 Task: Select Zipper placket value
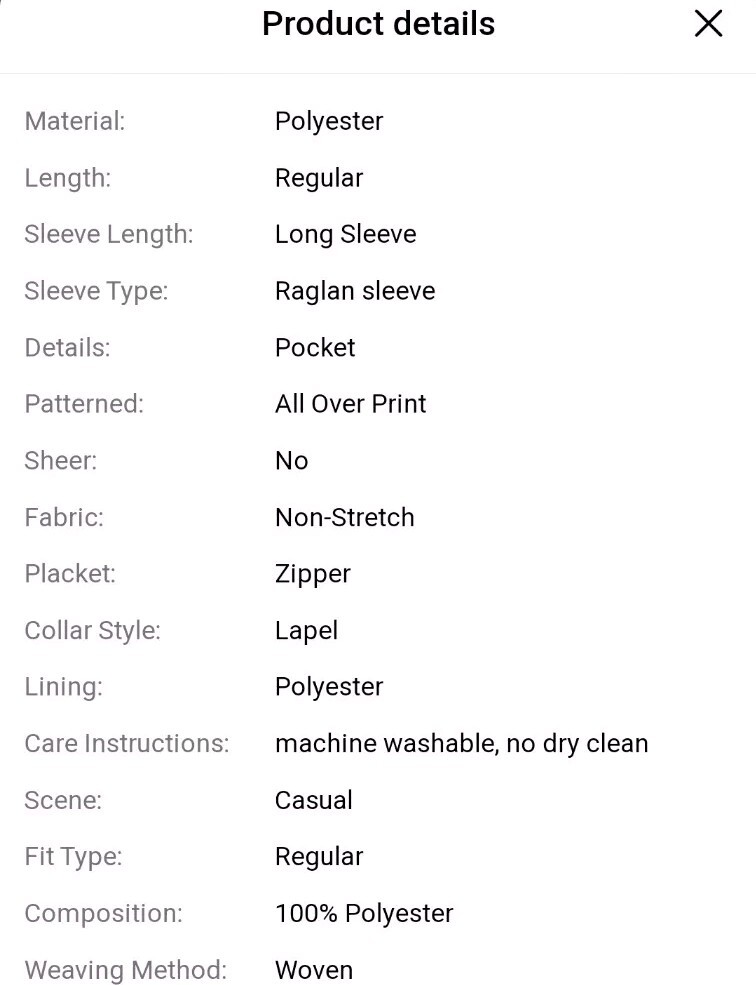tap(312, 574)
